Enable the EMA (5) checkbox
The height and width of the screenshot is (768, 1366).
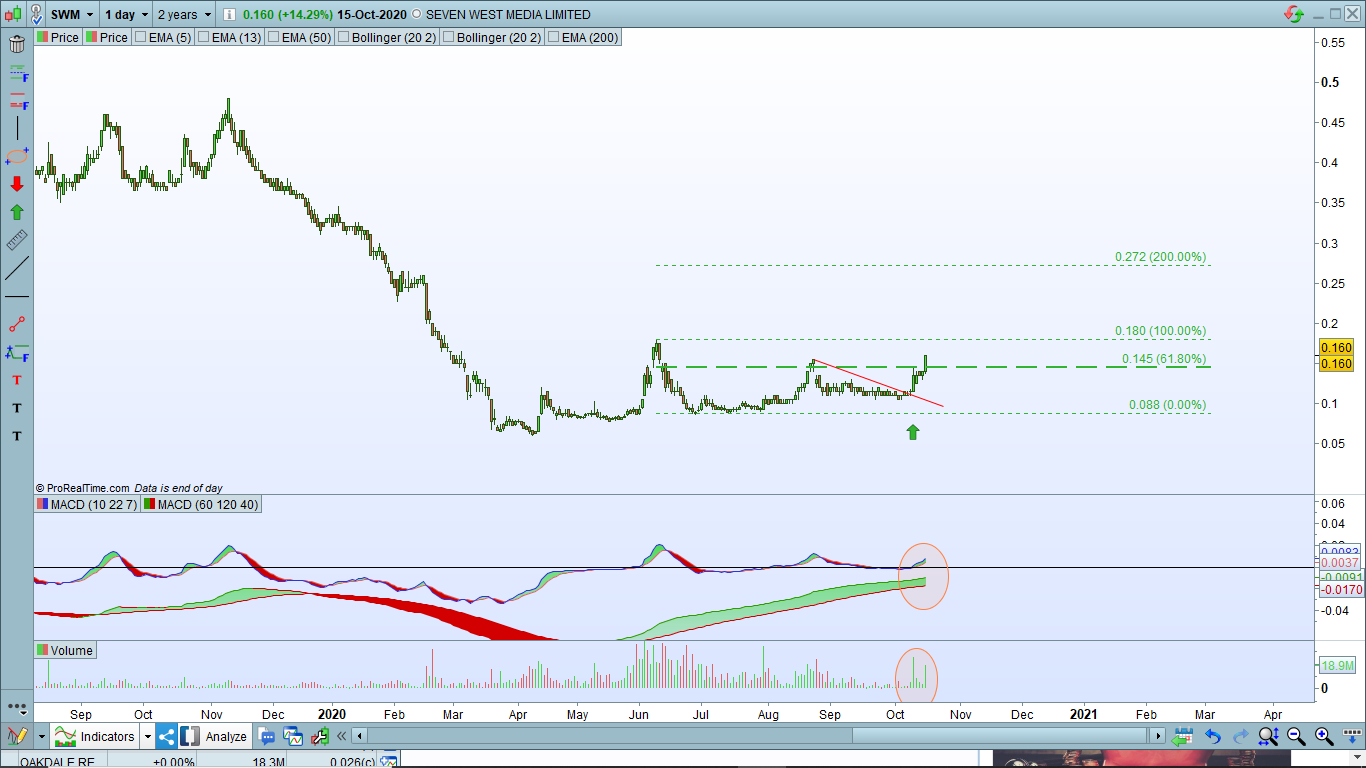141,37
